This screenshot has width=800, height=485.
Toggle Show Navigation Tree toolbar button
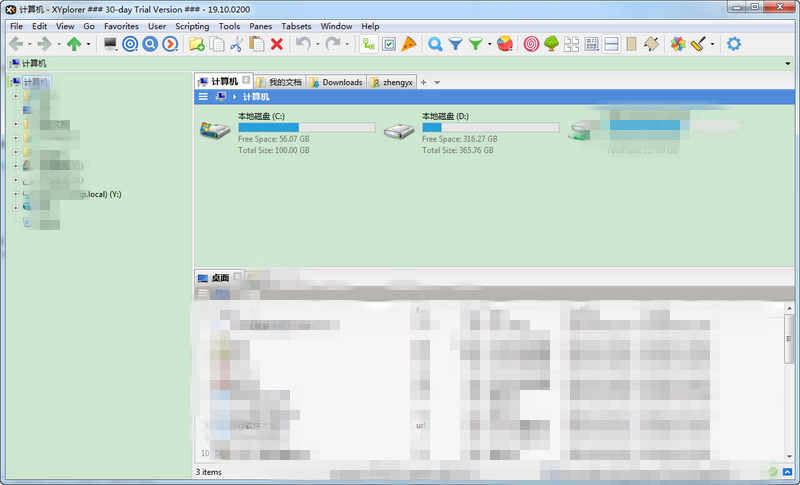(x=369, y=44)
